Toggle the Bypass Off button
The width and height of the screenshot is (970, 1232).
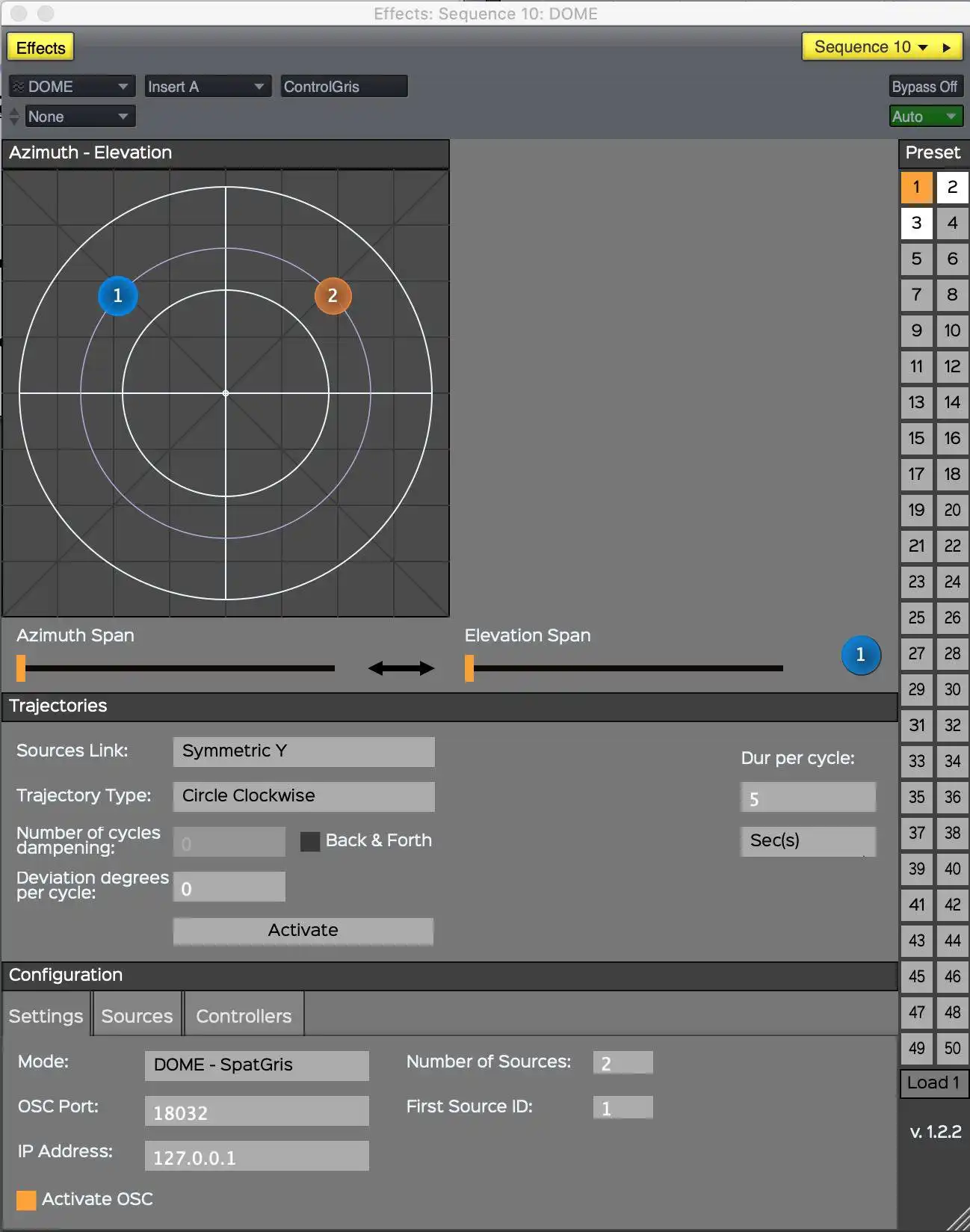tap(924, 87)
